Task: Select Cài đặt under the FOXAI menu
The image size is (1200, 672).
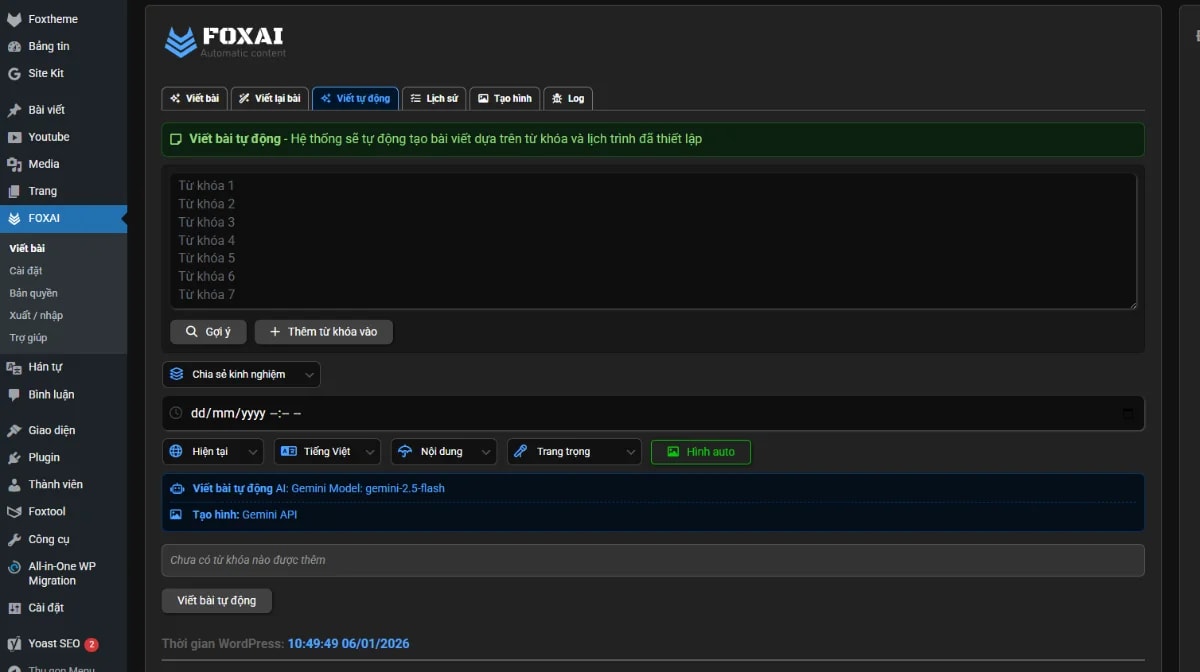Action: coord(25,270)
